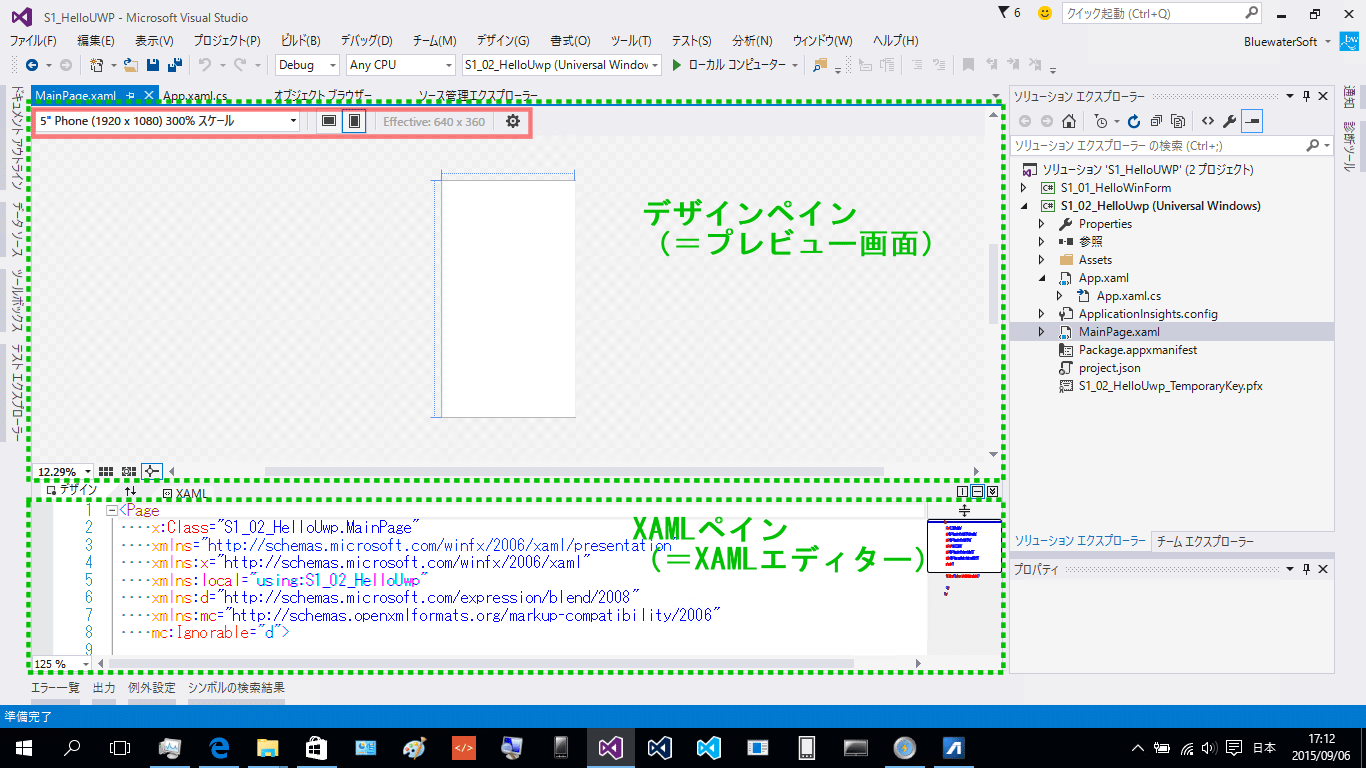Switch the designer to landscape orientation
Screen dimensions: 1366x768
pyautogui.click(x=328, y=121)
